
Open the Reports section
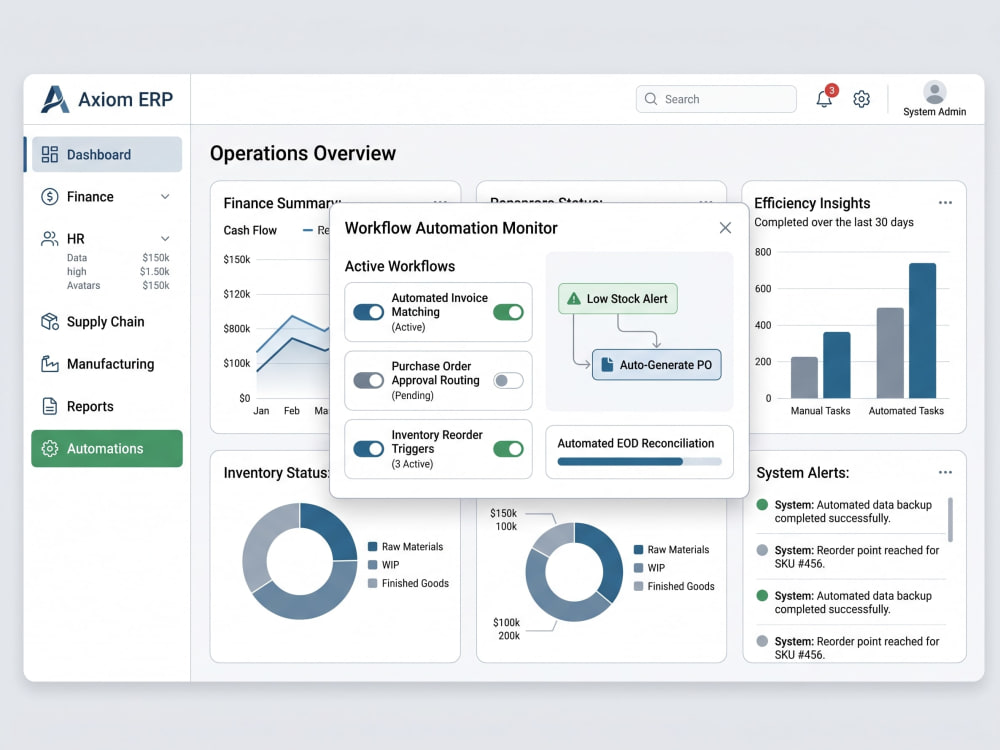107,406
